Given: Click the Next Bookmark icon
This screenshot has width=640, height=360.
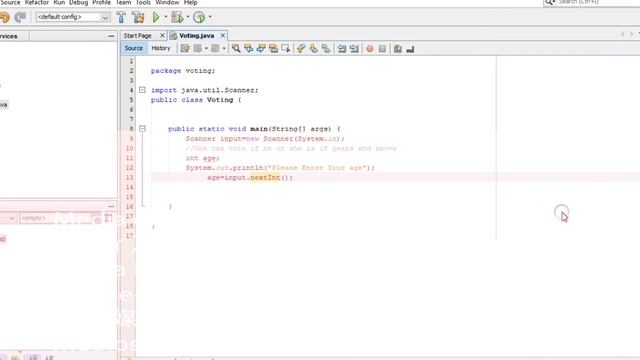Looking at the screenshot, I should (313, 49).
